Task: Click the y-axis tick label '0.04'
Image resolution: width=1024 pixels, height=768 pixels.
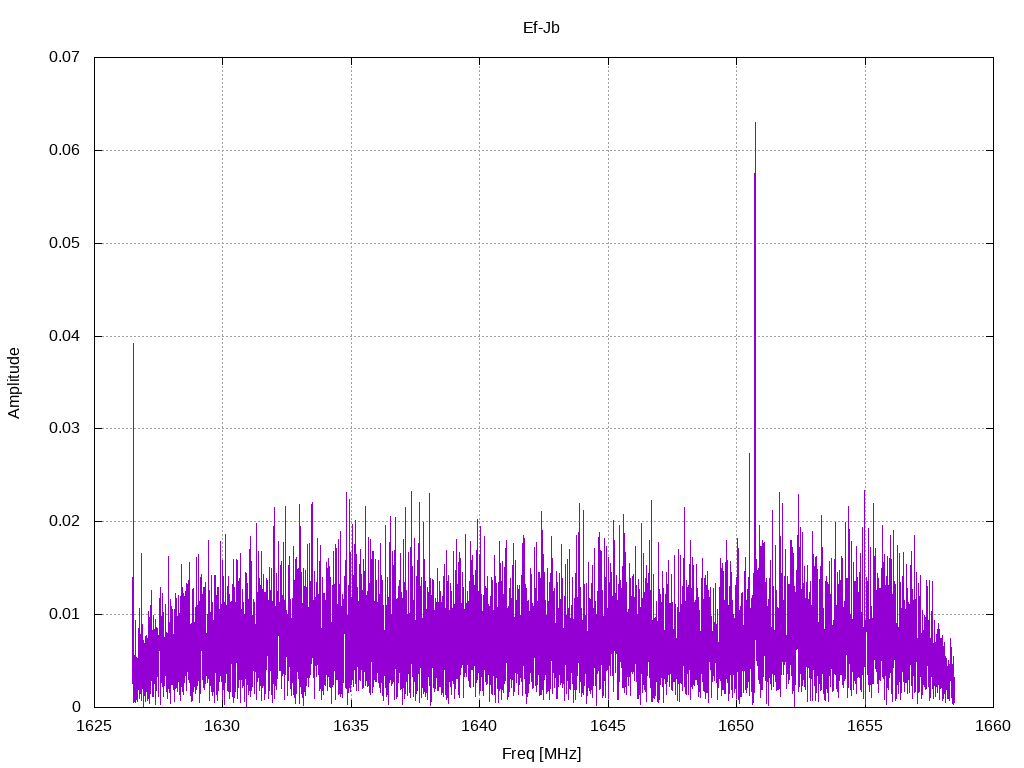Action: coord(64,336)
